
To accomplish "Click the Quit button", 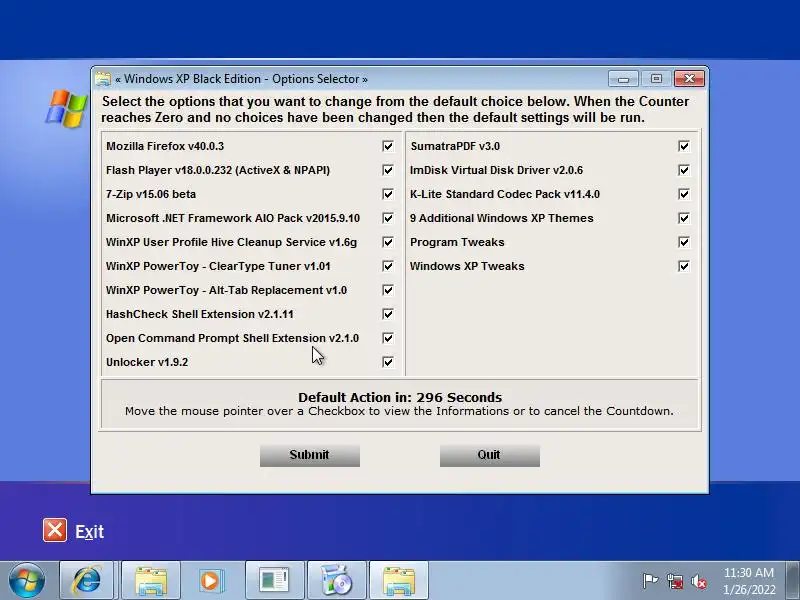I will click(x=490, y=455).
